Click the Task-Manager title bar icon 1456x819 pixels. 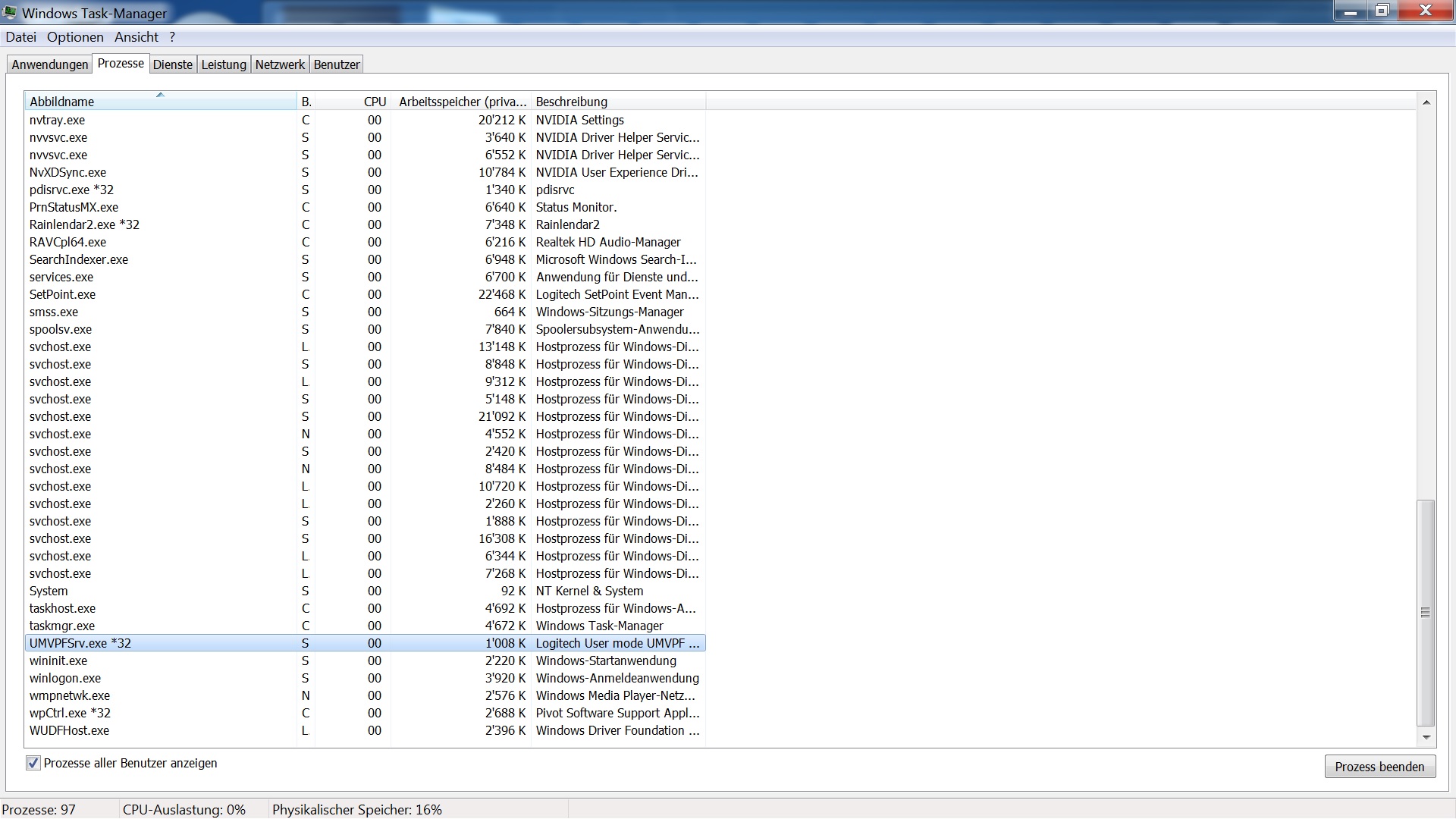(10, 12)
